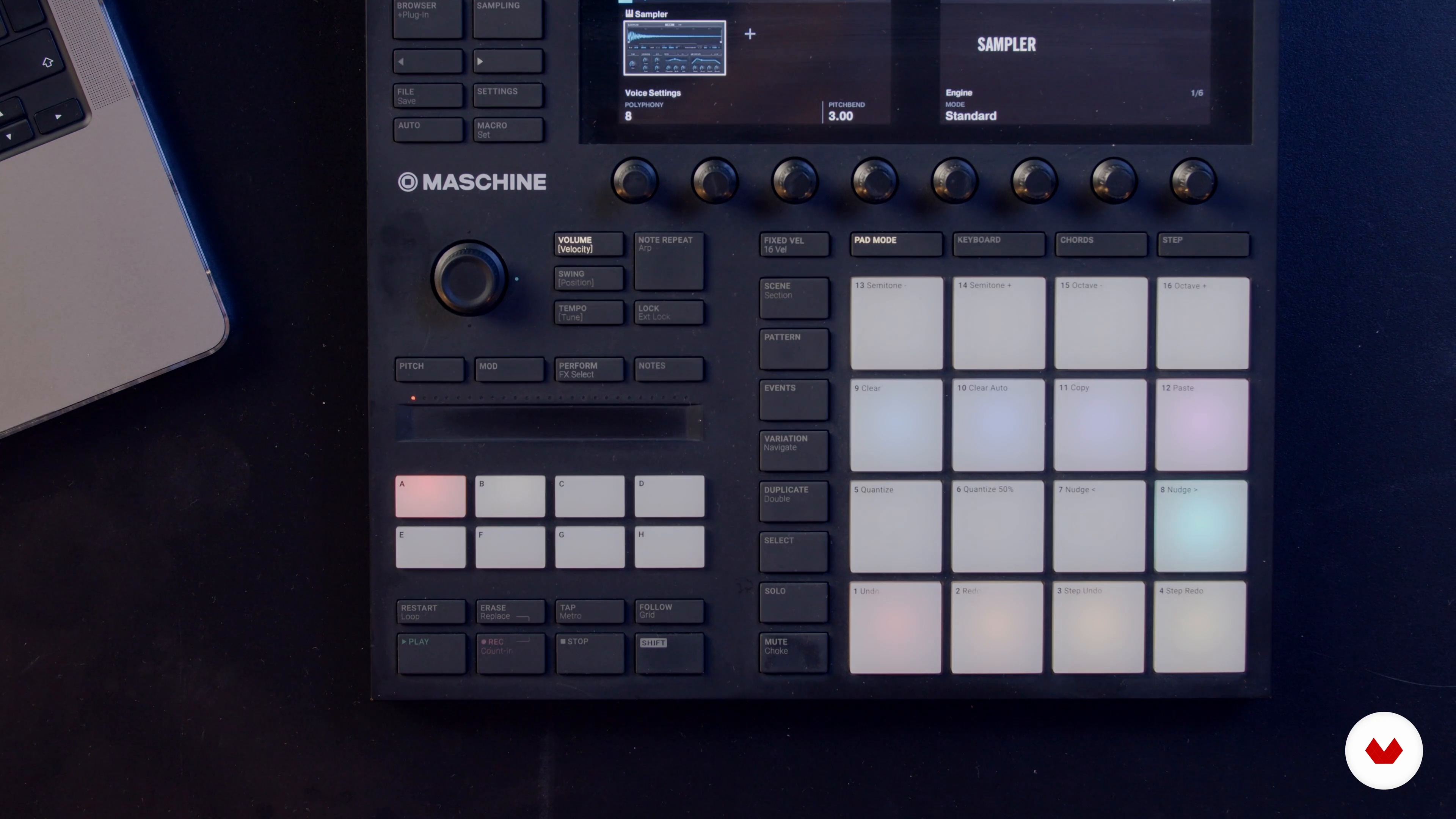Hit pad 5 Quantize
Image resolution: width=1456 pixels, height=819 pixels.
click(x=896, y=526)
